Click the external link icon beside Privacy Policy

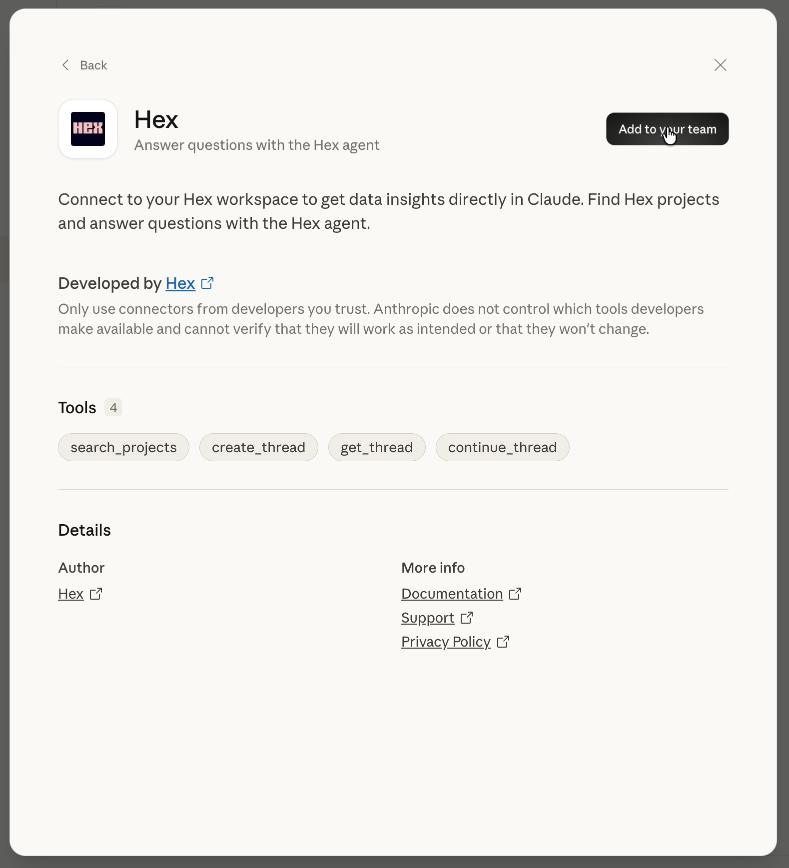(x=503, y=642)
